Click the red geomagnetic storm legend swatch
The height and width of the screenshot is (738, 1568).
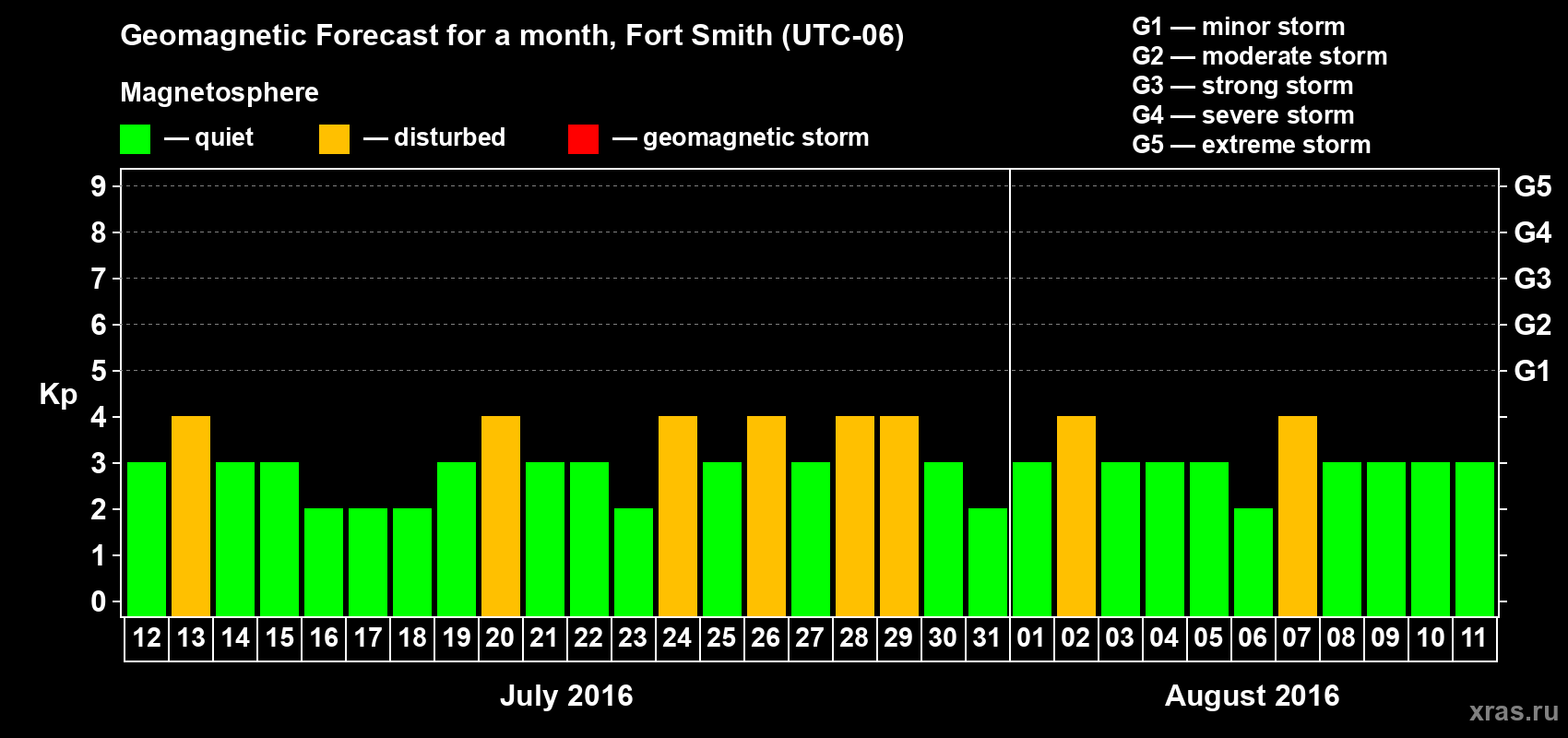pyautogui.click(x=583, y=139)
